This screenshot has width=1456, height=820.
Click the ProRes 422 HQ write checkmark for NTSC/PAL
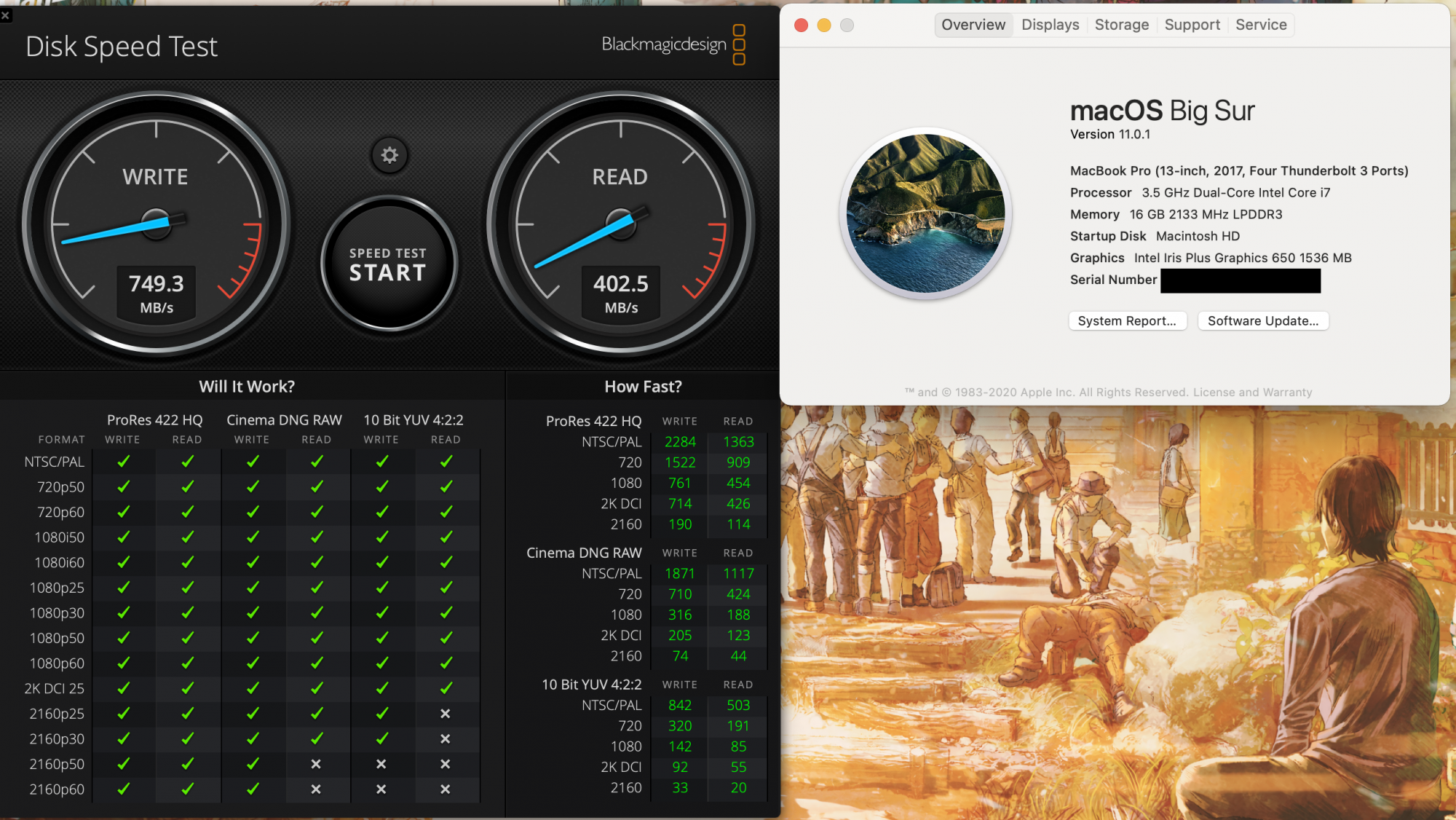pyautogui.click(x=123, y=461)
